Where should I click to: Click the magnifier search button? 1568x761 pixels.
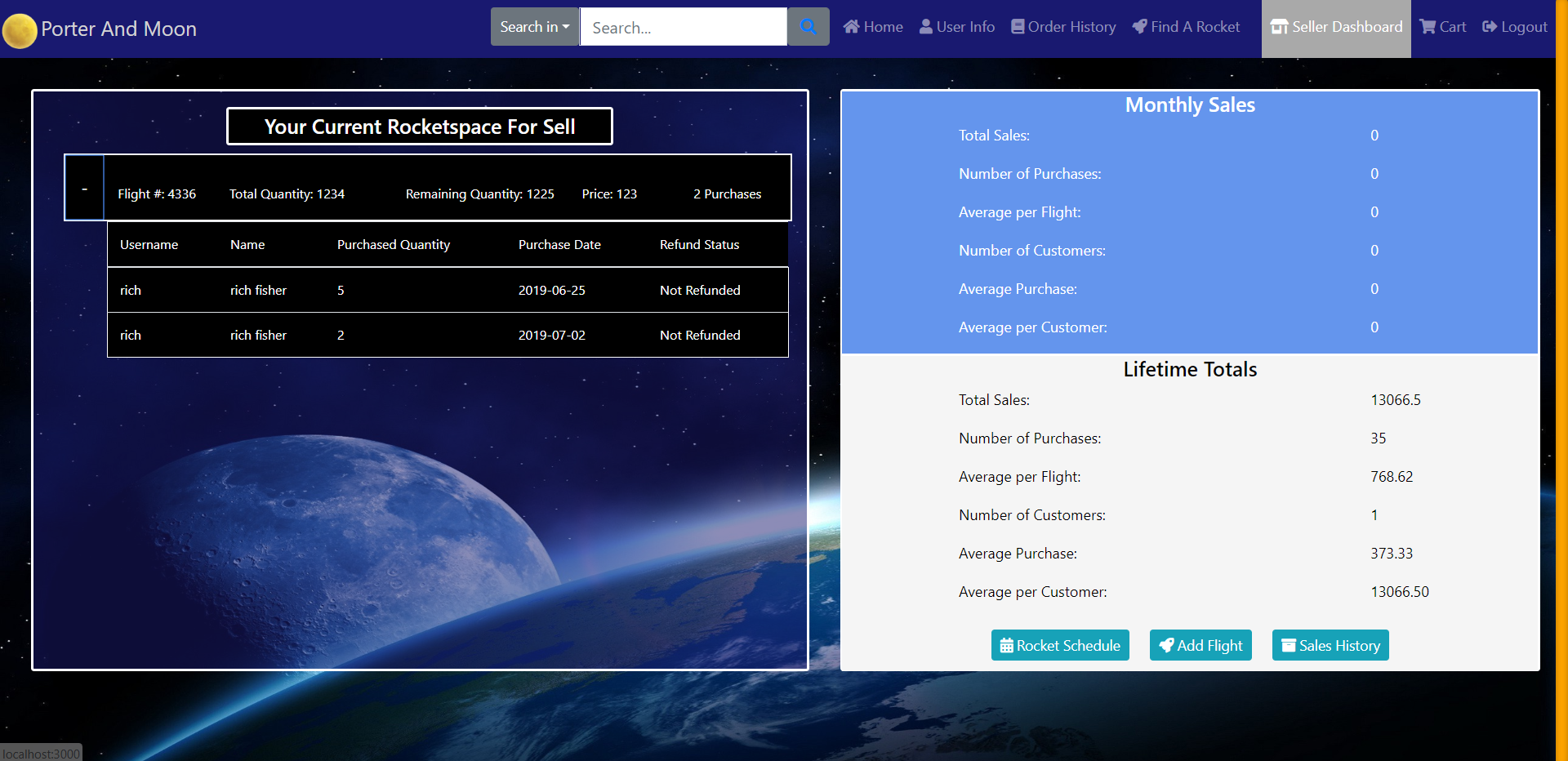coord(808,27)
